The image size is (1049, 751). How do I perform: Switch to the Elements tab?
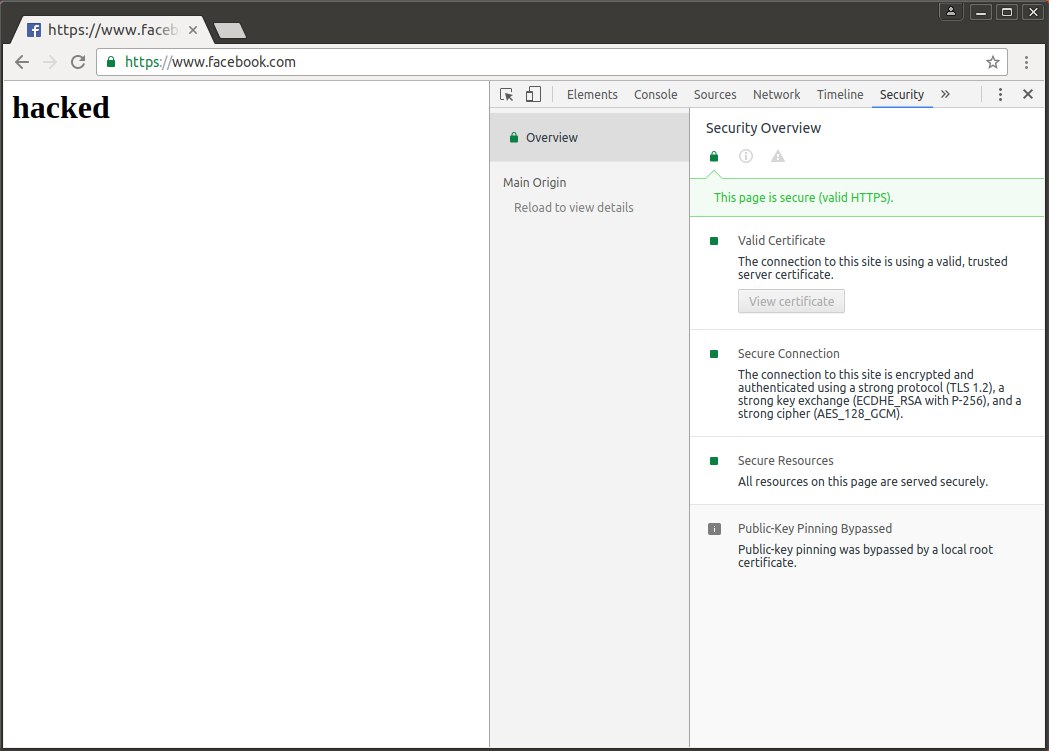click(x=592, y=94)
